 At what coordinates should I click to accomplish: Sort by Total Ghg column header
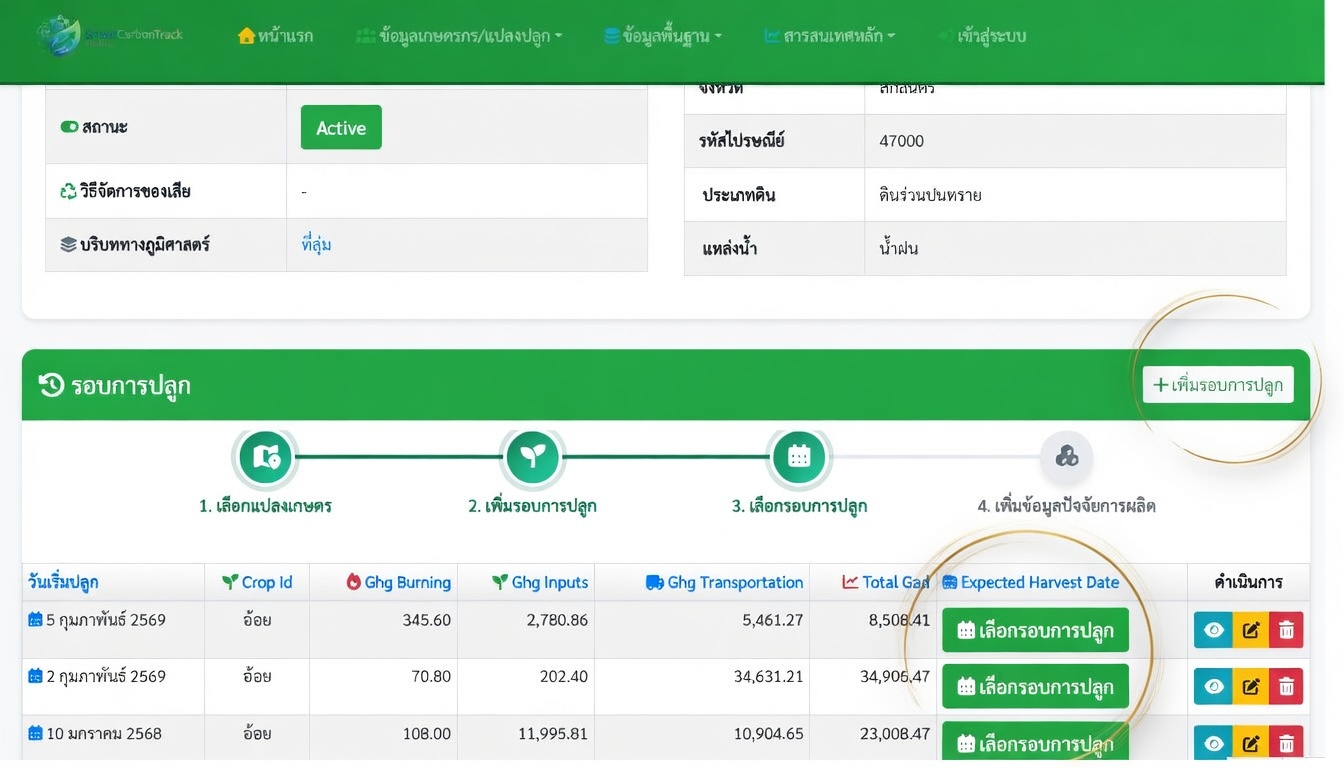886,582
